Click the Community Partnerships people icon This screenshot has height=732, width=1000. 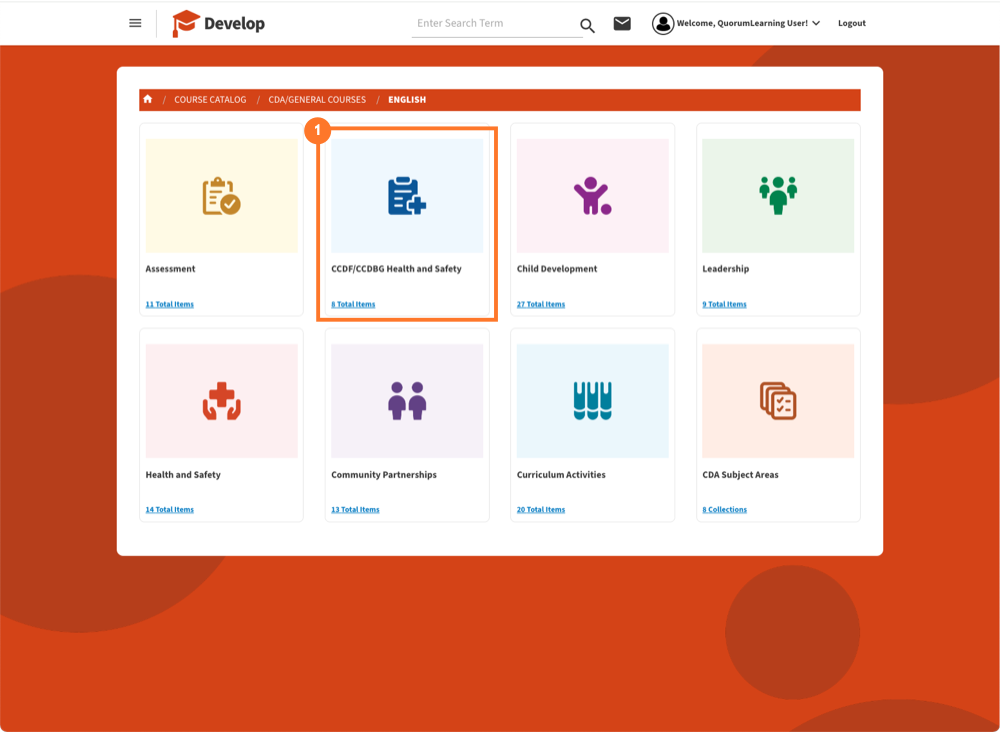tap(407, 401)
